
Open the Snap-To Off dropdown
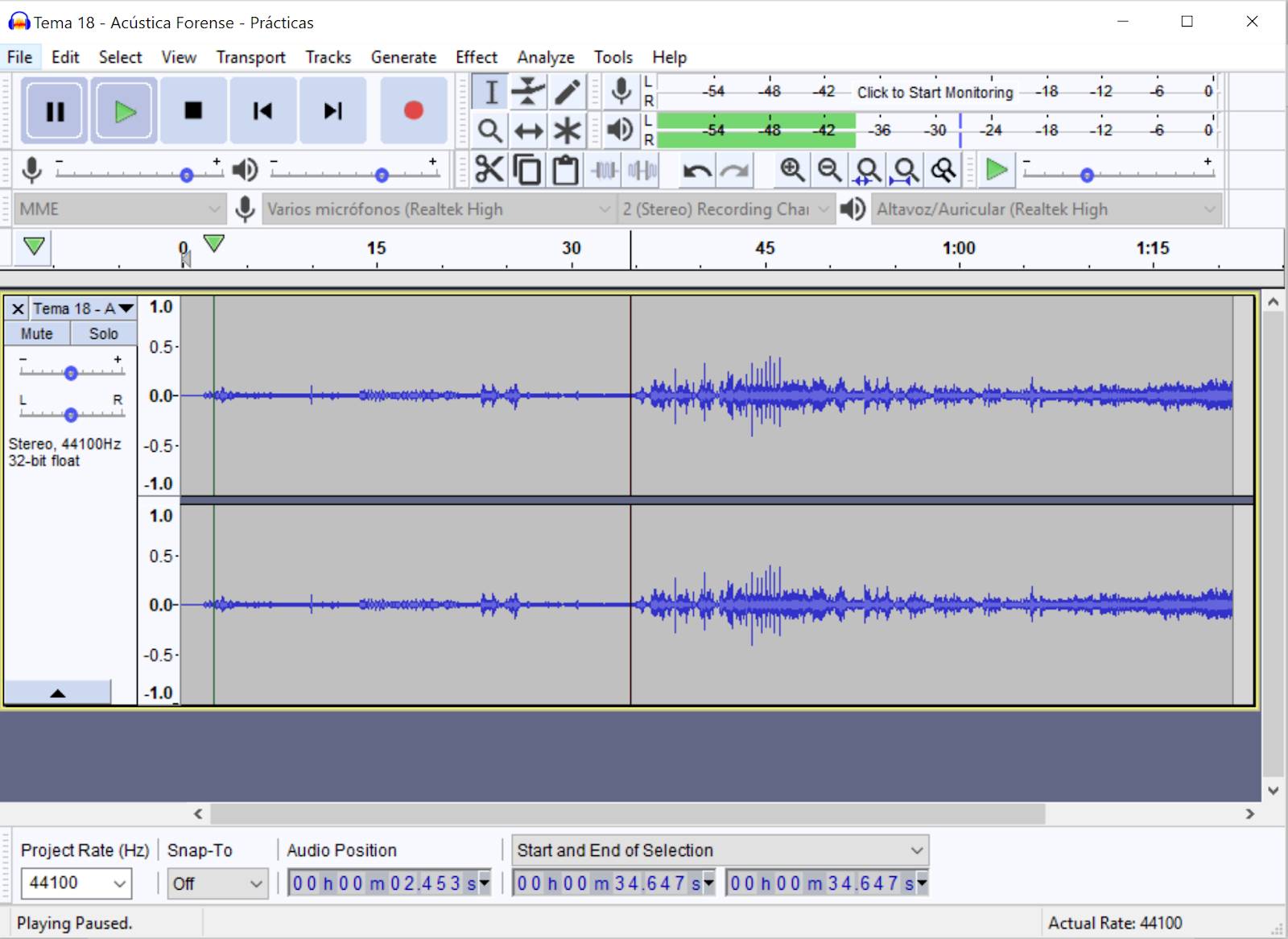tap(217, 883)
